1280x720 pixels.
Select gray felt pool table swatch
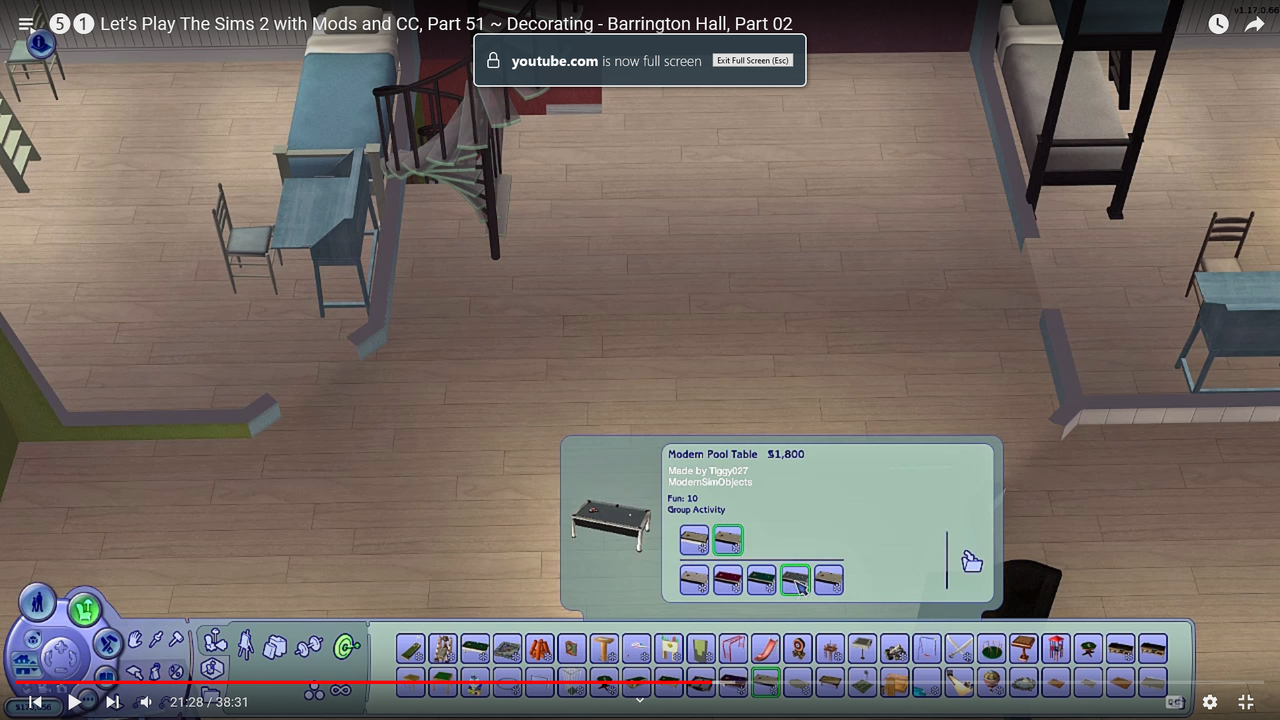(x=795, y=580)
